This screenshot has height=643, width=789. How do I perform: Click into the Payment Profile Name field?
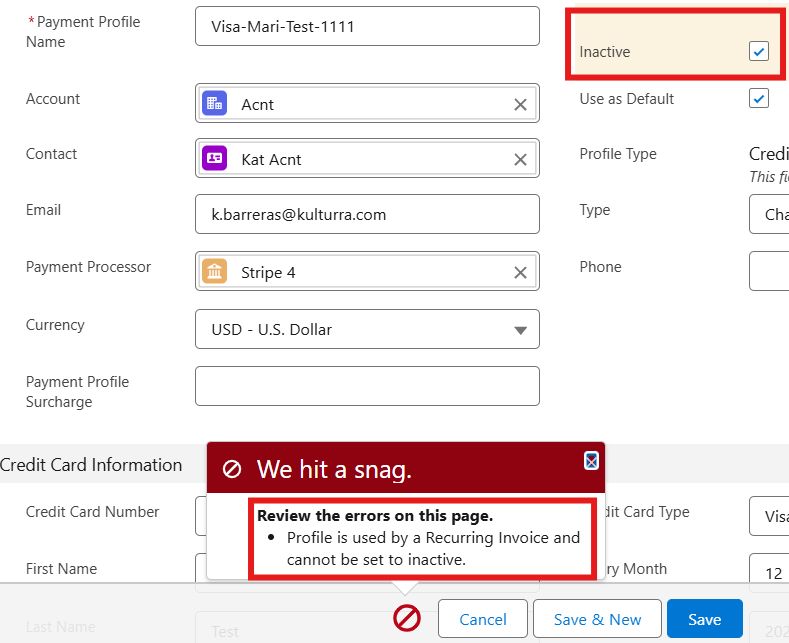[367, 27]
